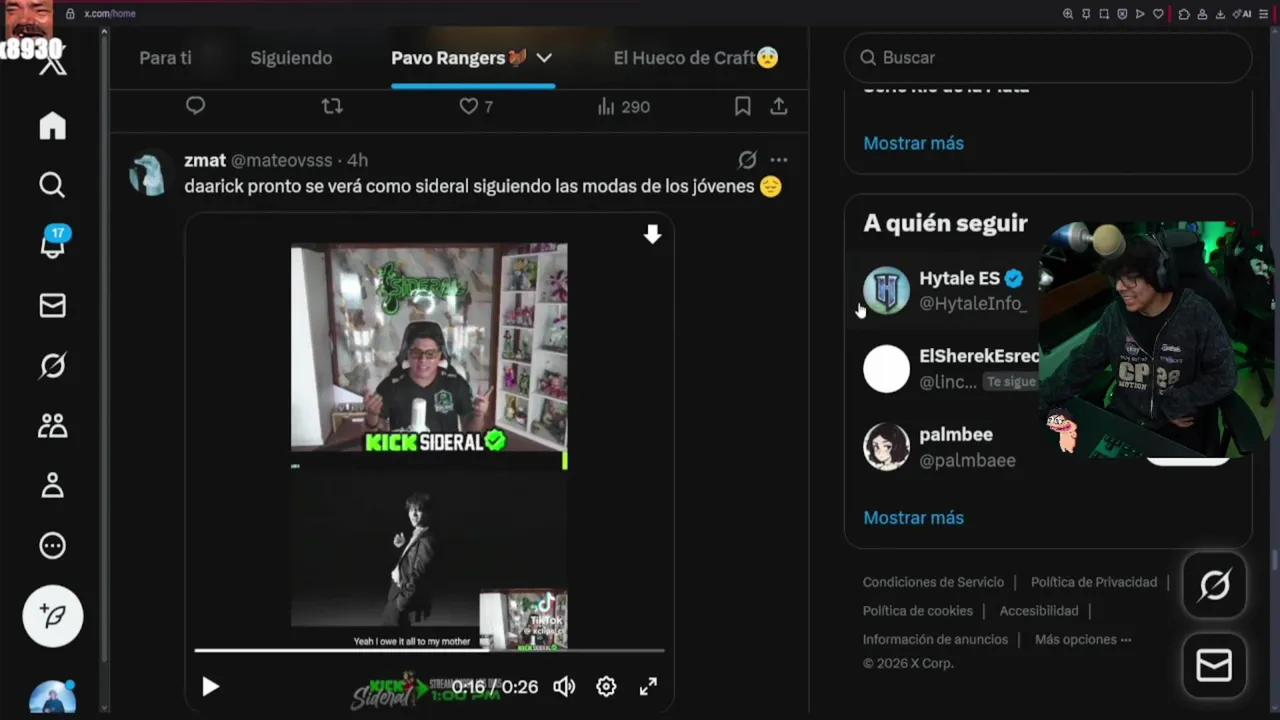The width and height of the screenshot is (1280, 720).
Task: Open Política de Privacidad link
Action: [1094, 582]
